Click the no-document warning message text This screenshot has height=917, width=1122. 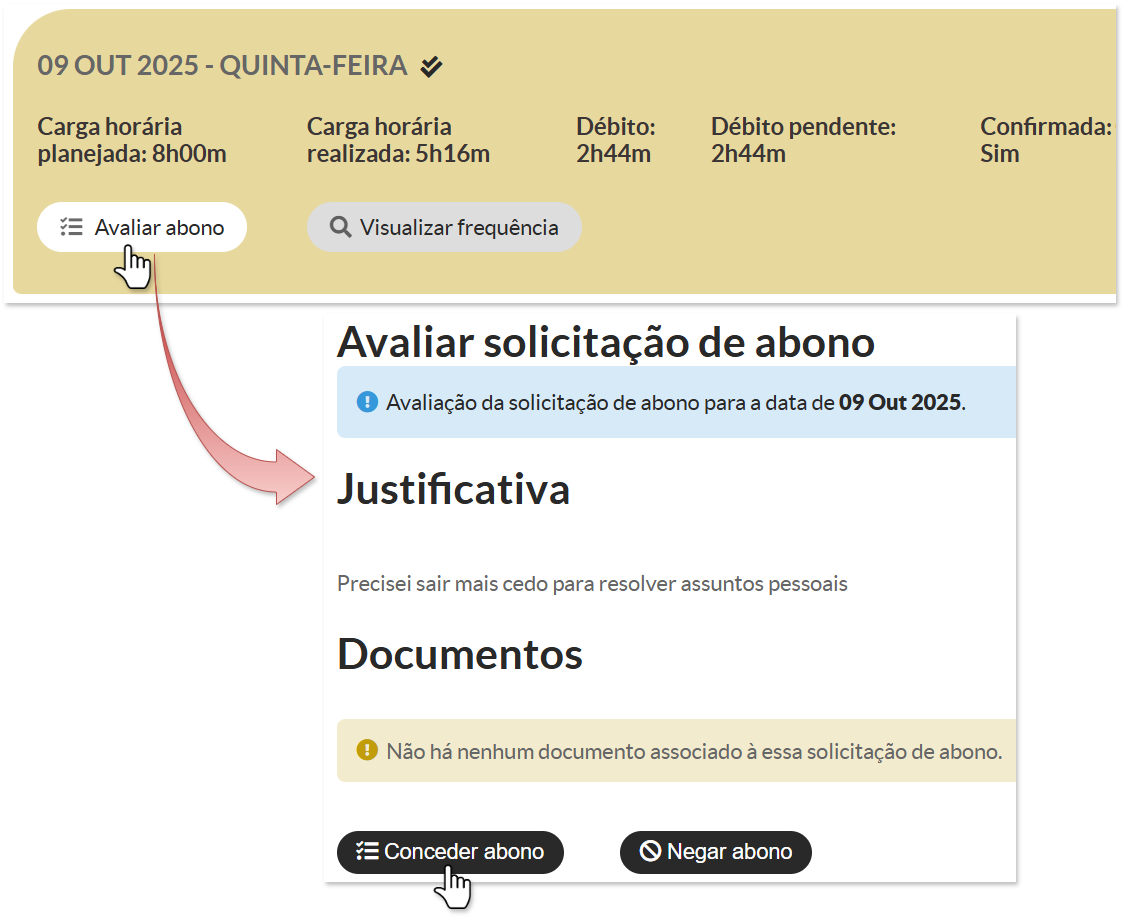click(x=693, y=751)
